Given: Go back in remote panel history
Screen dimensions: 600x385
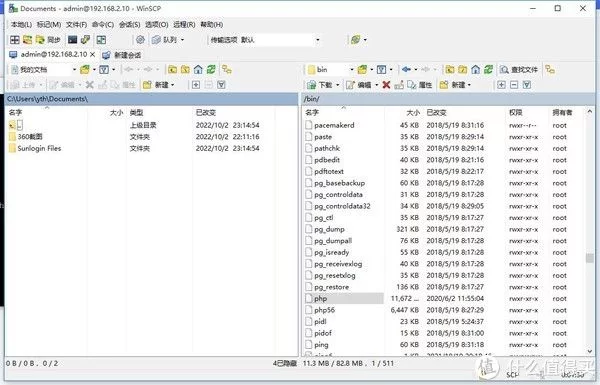Looking at the screenshot, I should tap(406, 70).
